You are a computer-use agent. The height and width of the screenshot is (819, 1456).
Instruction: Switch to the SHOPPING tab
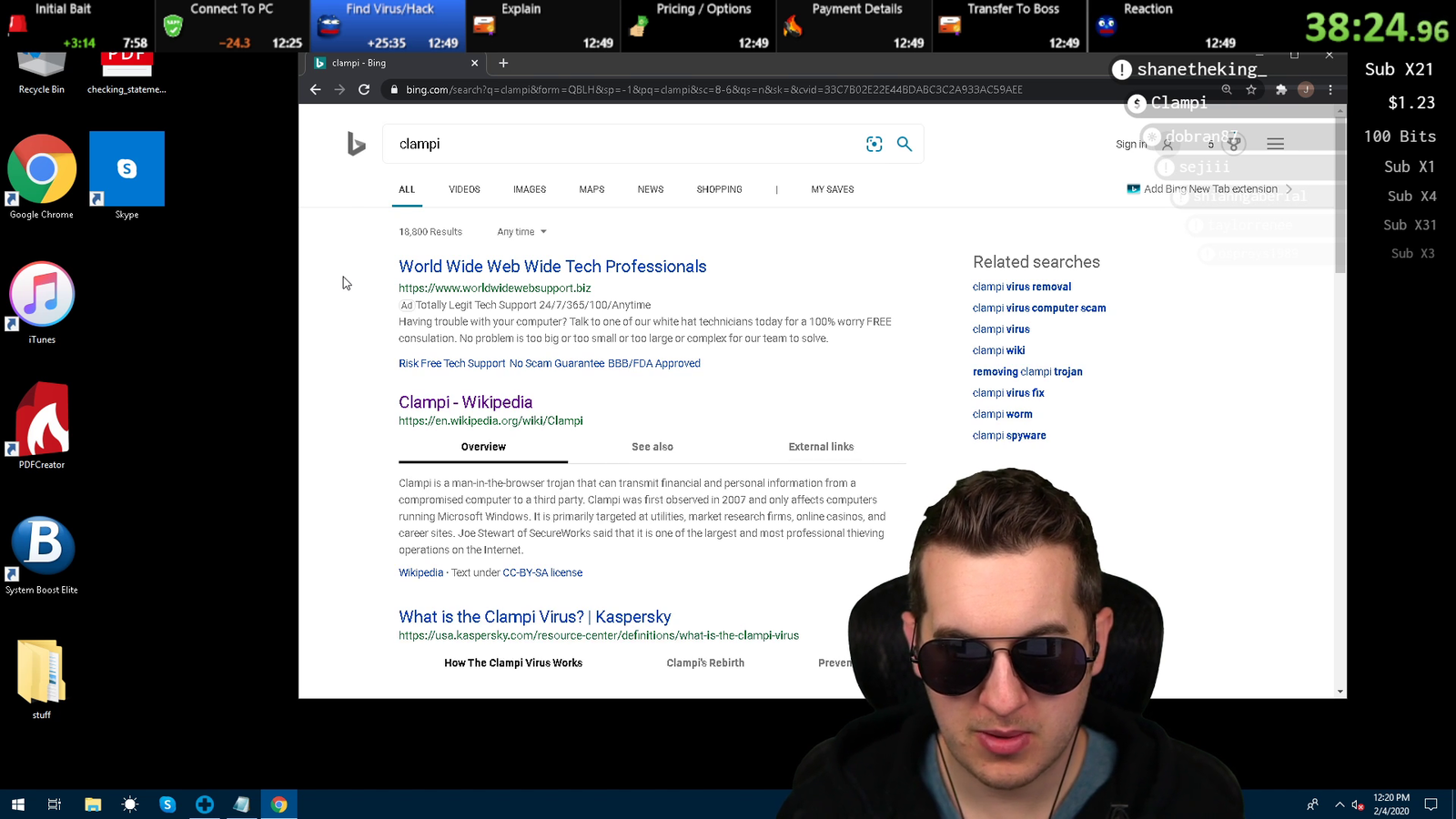click(719, 189)
